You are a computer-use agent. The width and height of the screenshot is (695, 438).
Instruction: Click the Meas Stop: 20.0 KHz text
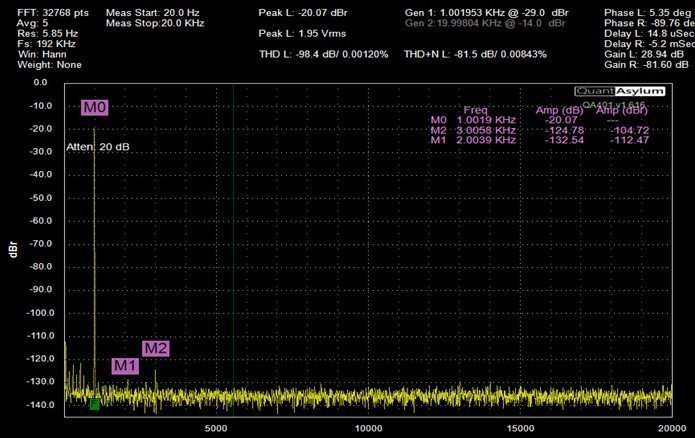(x=155, y=23)
